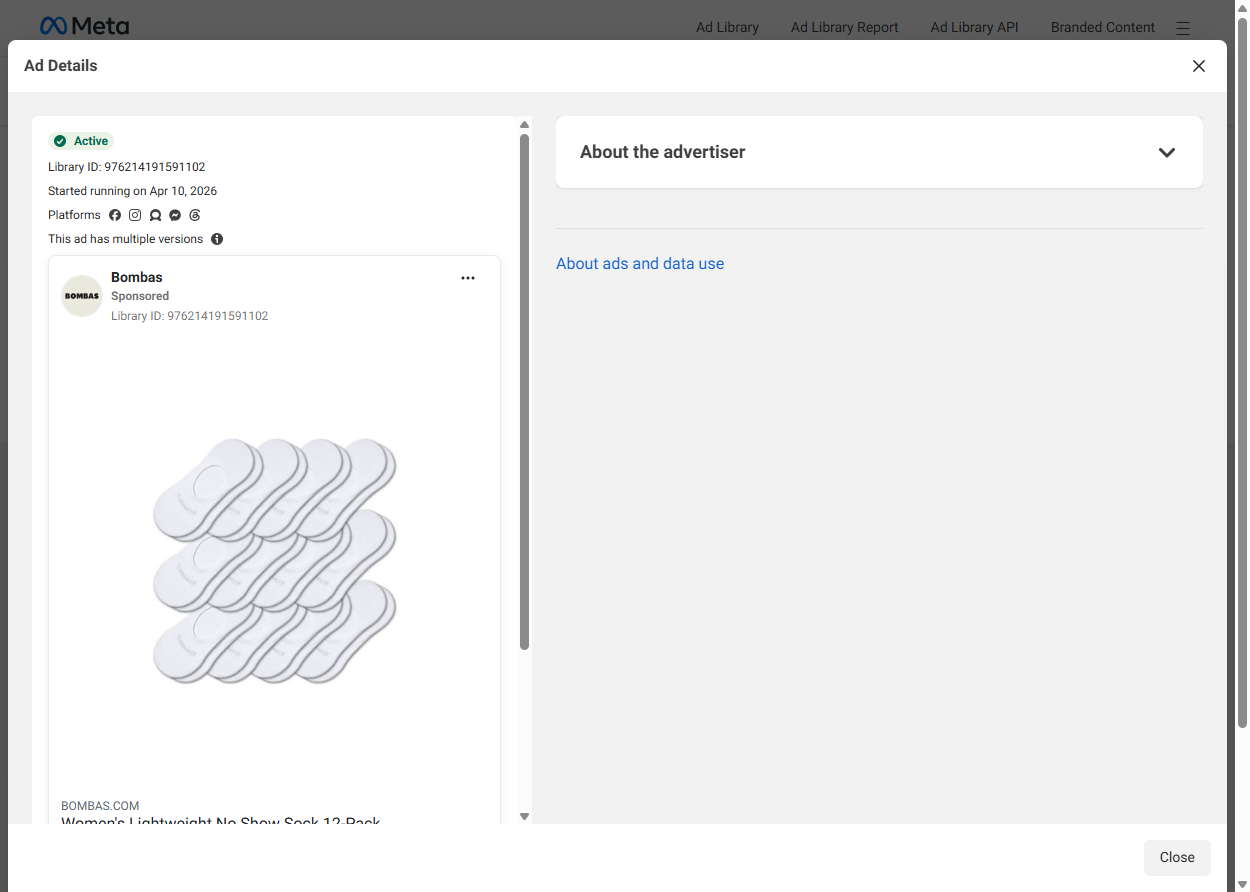Click the BOMBAS.COM link text
The width and height of the screenshot is (1250, 892).
tap(100, 806)
